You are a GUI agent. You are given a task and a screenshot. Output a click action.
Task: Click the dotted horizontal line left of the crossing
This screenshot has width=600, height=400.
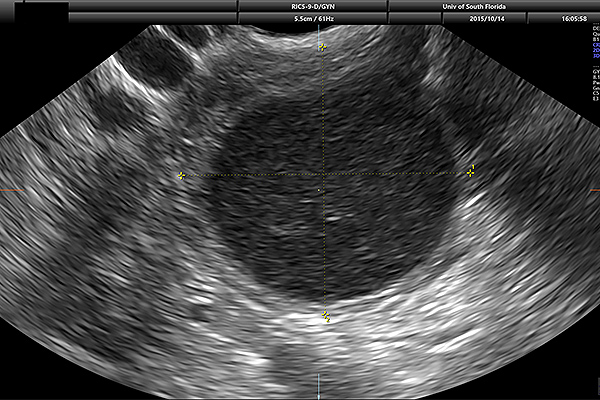click(x=250, y=175)
